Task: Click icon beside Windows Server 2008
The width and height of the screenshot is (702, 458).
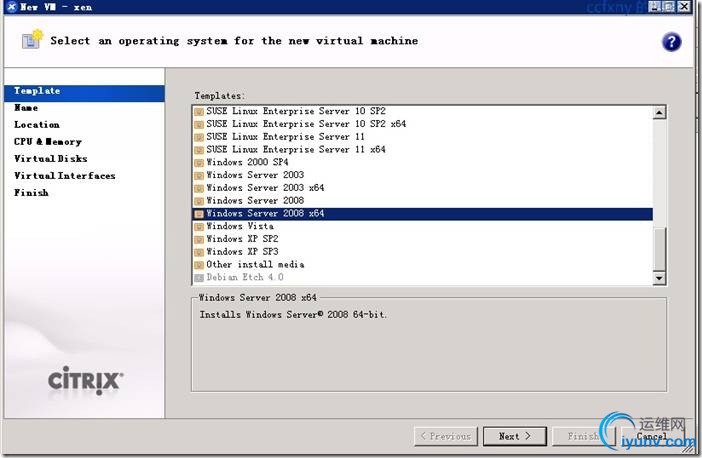Action: [x=199, y=201]
